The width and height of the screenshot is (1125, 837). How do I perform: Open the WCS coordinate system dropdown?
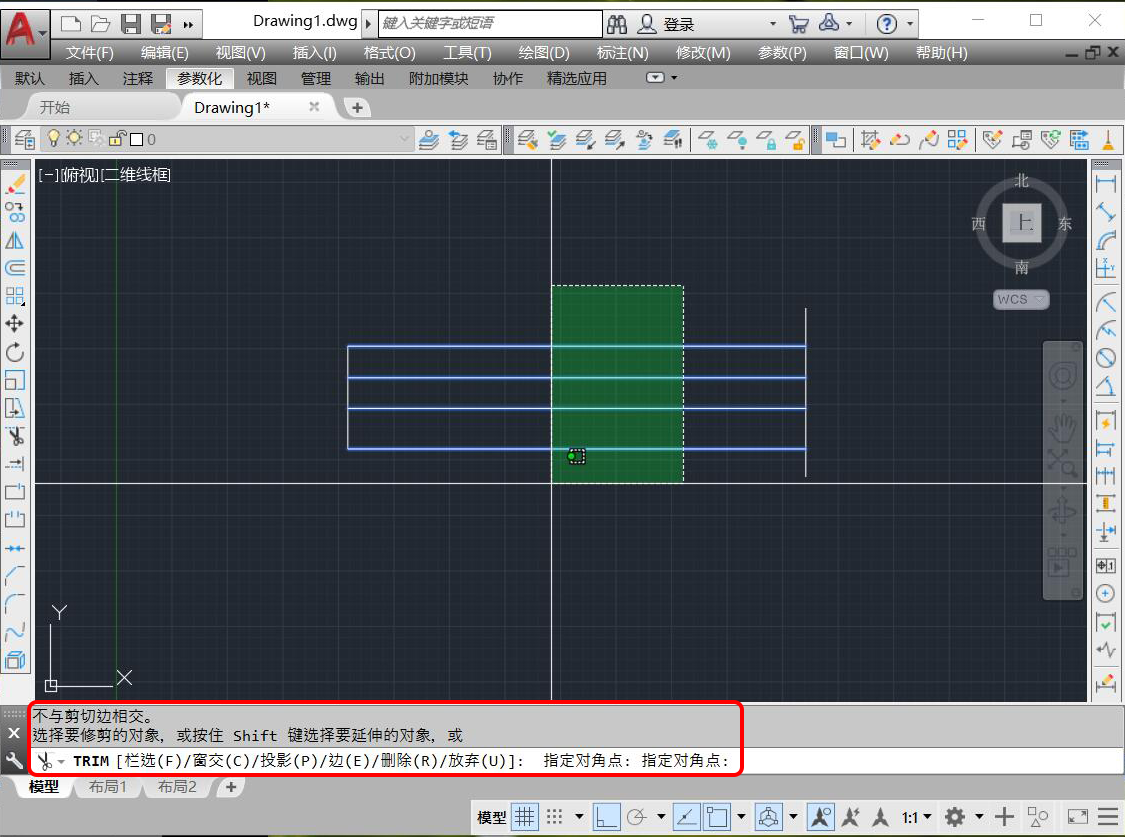pos(1020,299)
